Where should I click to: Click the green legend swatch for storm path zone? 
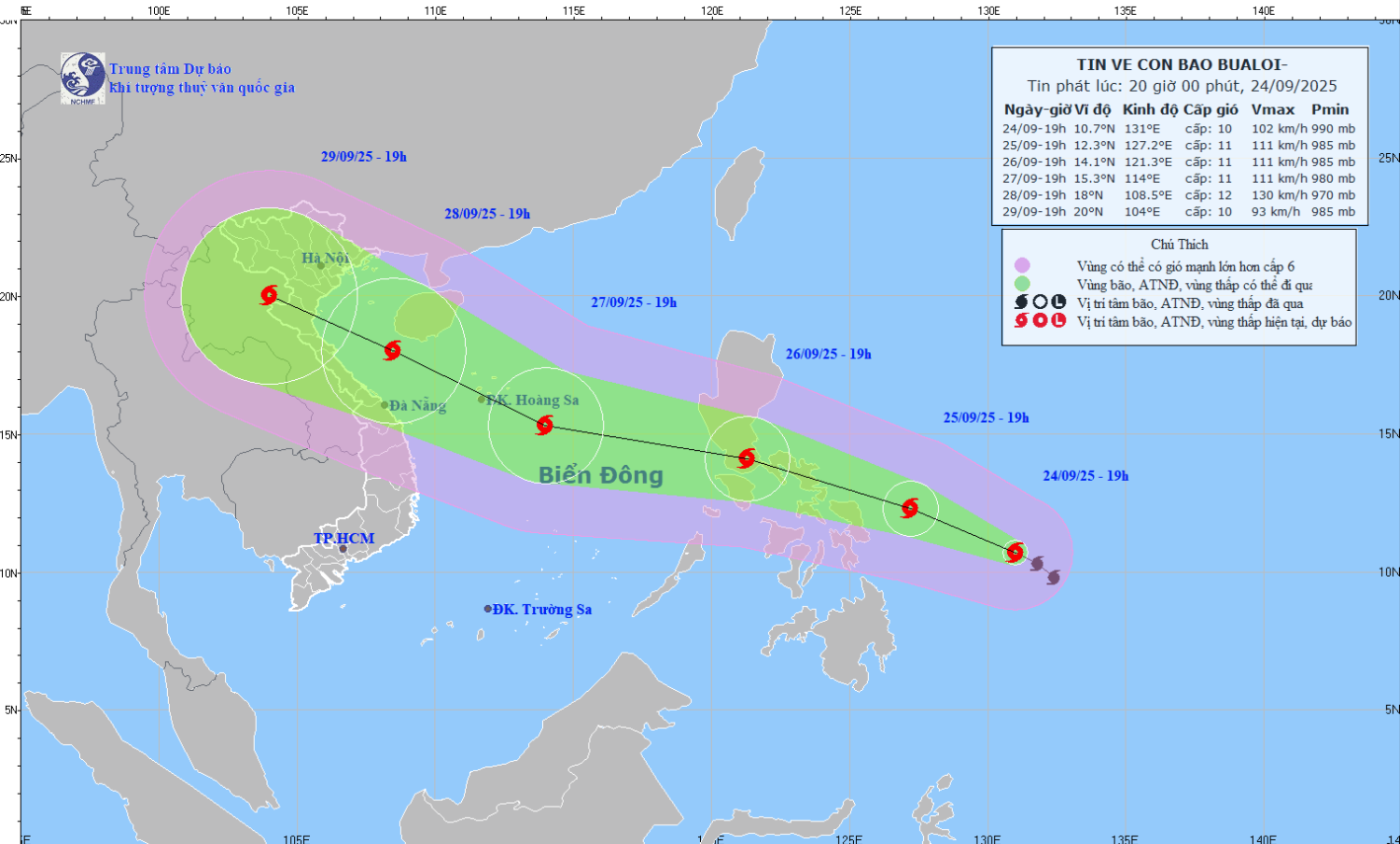pyautogui.click(x=1022, y=284)
